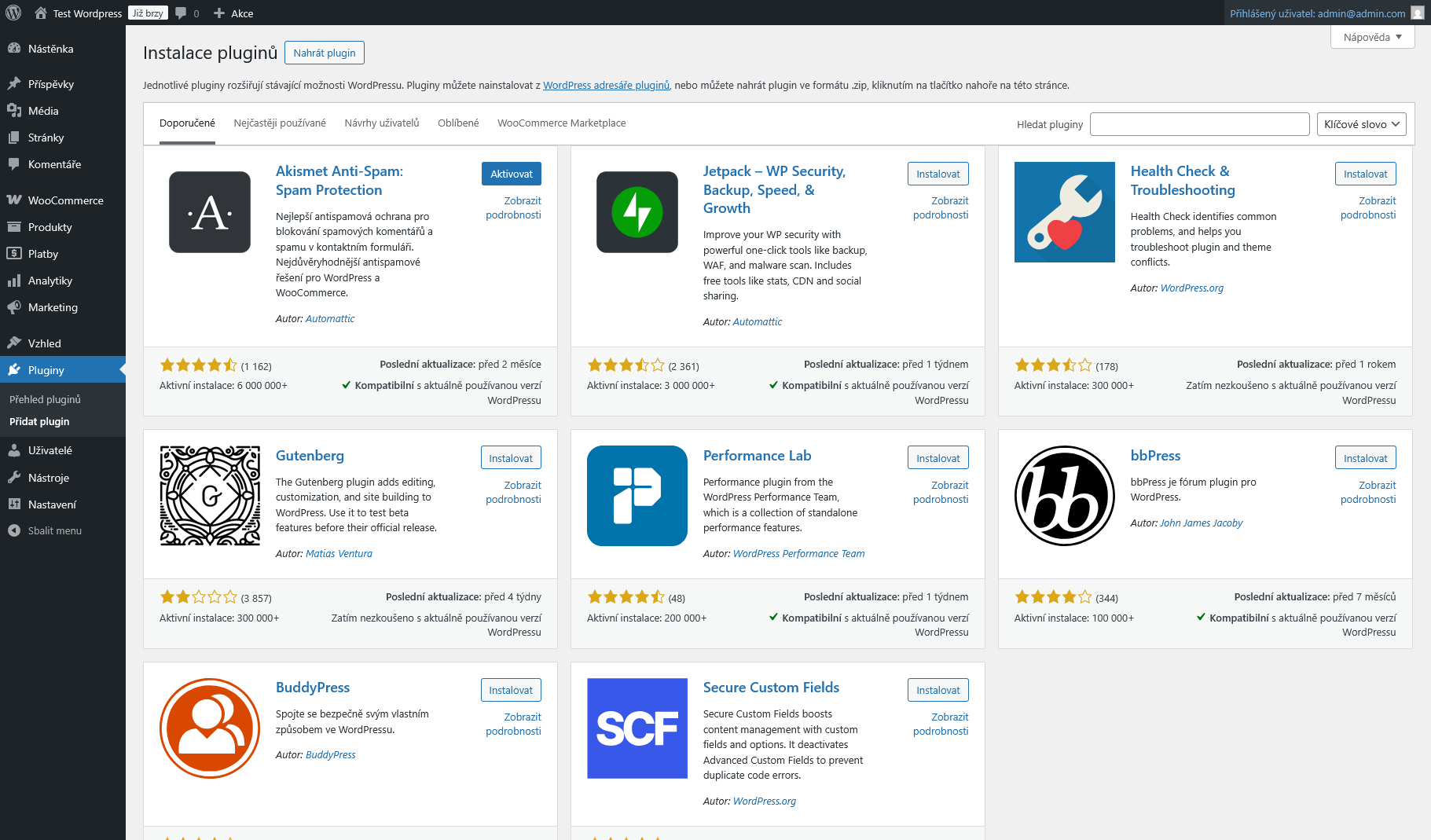Open the BuddyPress plugin icon
This screenshot has width=1431, height=840.
[x=210, y=728]
